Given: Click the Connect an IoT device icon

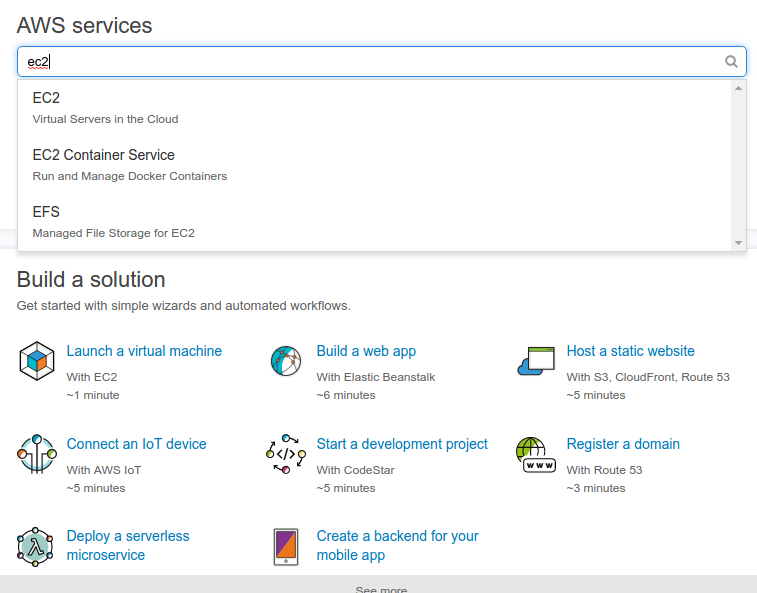Looking at the screenshot, I should pyautogui.click(x=37, y=453).
